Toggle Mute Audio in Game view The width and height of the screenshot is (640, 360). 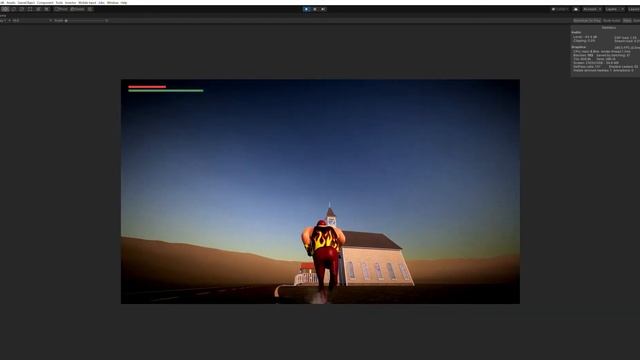(611, 20)
